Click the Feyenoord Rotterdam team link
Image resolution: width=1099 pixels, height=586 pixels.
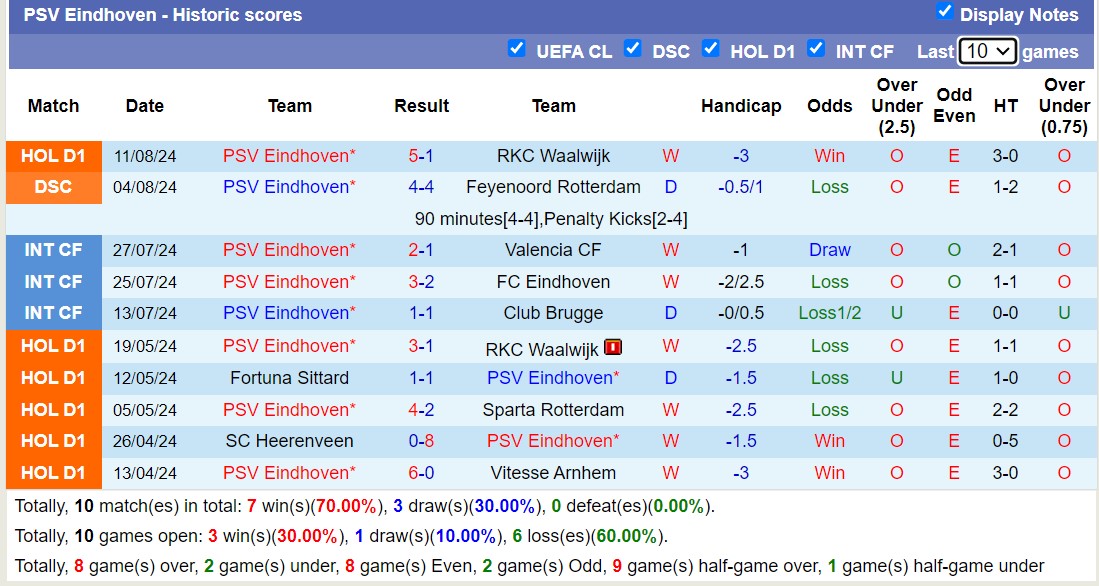[x=553, y=187]
